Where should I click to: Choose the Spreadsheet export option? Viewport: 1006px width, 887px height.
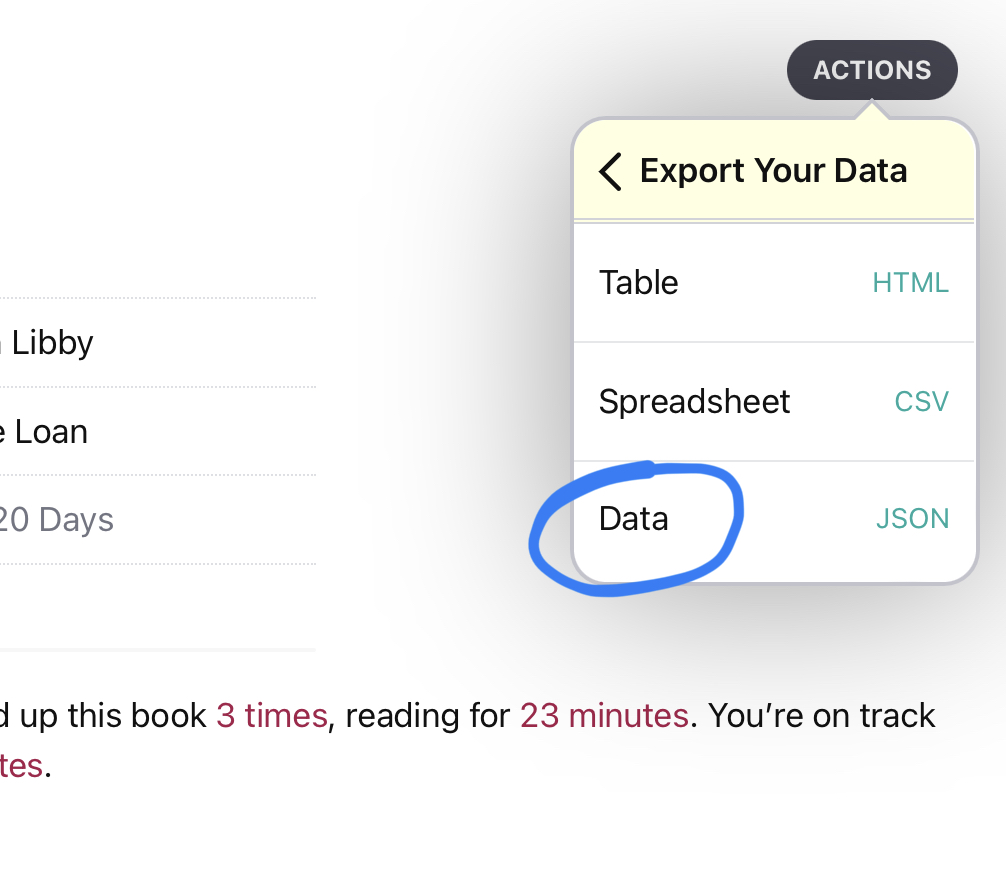click(694, 402)
